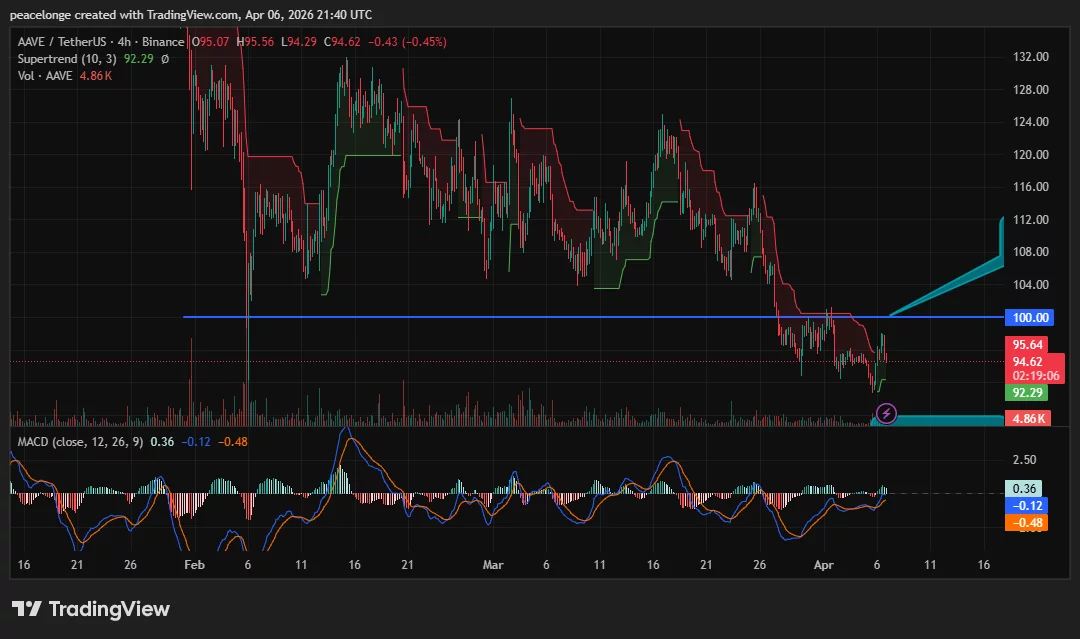This screenshot has height=639, width=1080.
Task: Select the MACD (close, 12, 26, 9) legend
Action: 80,440
